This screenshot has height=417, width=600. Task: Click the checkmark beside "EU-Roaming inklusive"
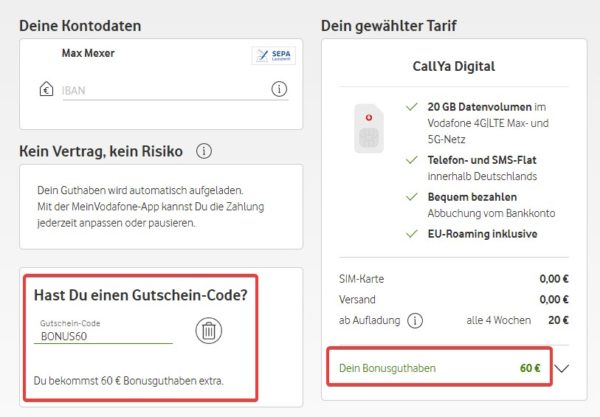click(x=411, y=235)
